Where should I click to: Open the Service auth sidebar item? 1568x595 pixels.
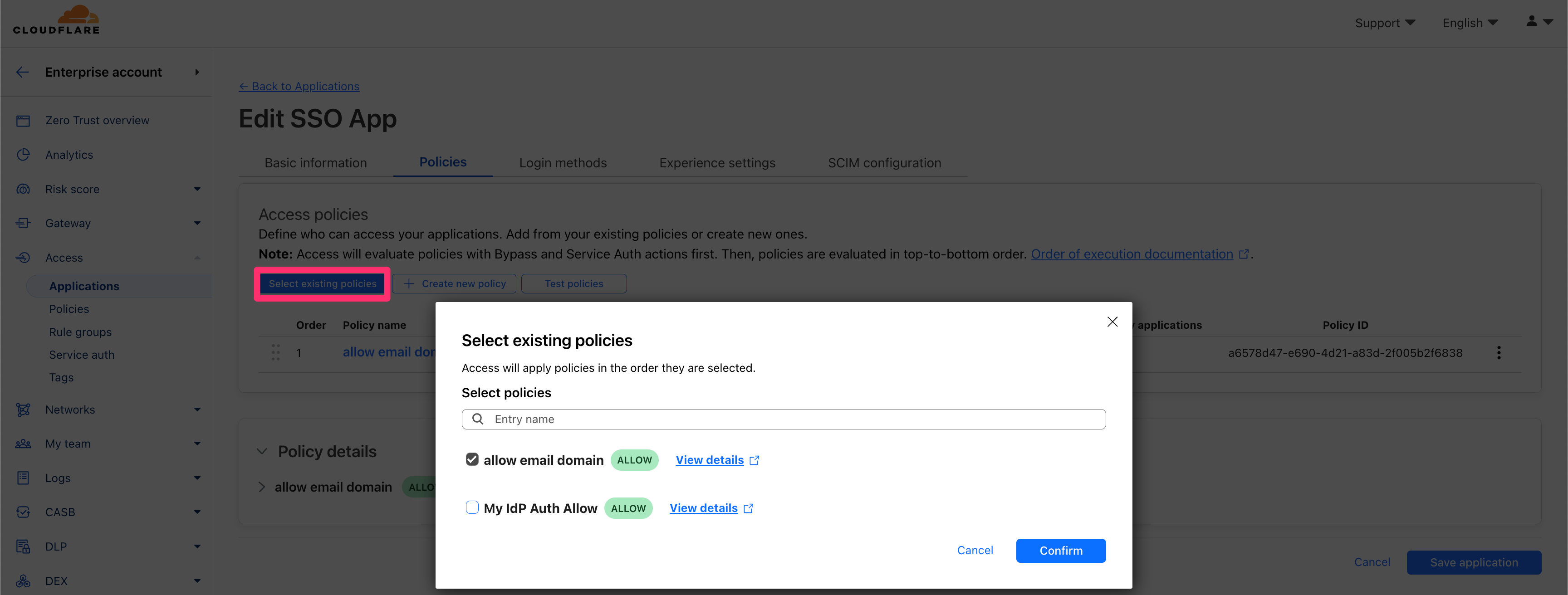click(x=82, y=355)
